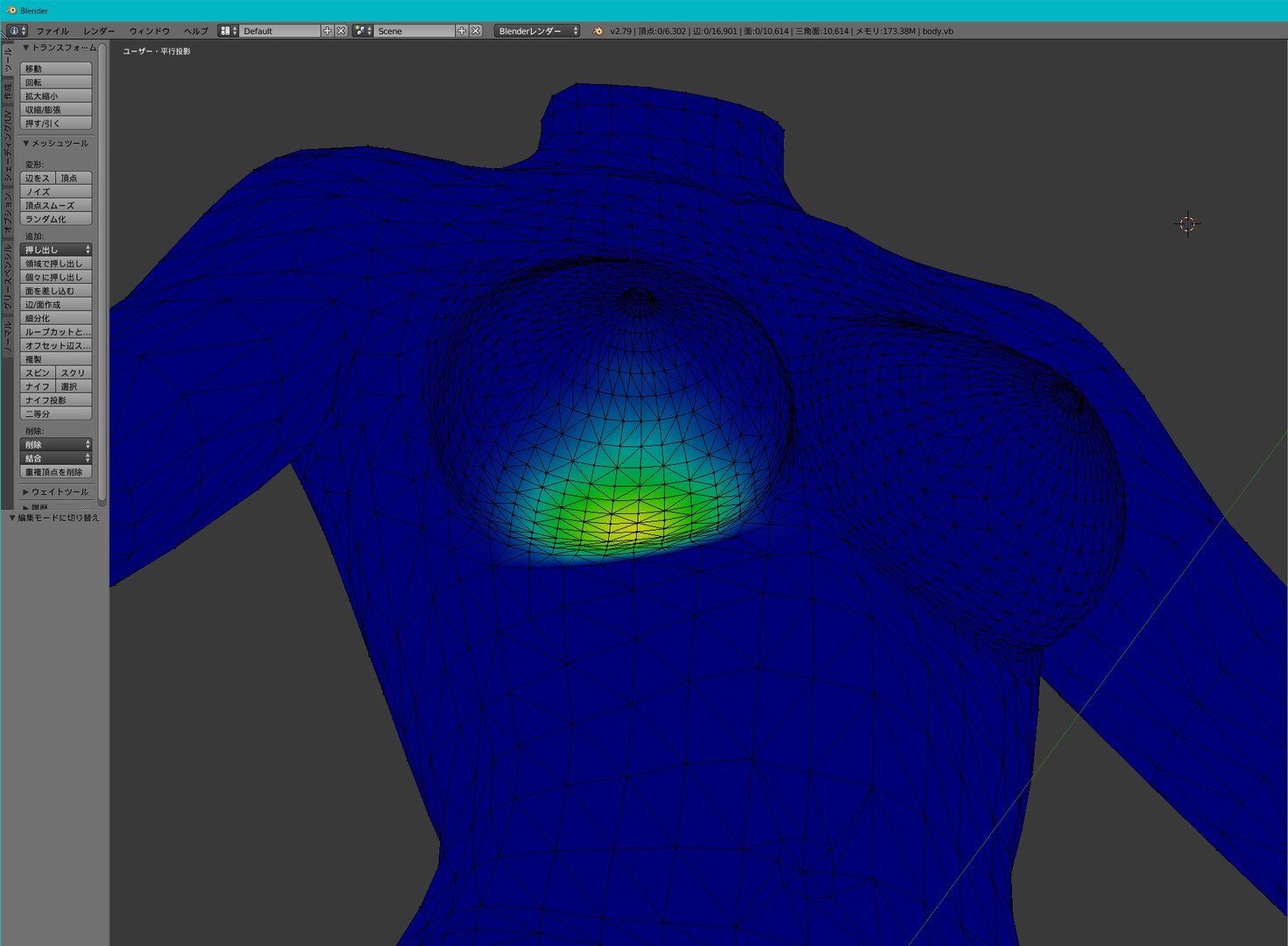This screenshot has height=946, width=1288.
Task: Click the 領域で押し出し button
Action: [x=56, y=264]
